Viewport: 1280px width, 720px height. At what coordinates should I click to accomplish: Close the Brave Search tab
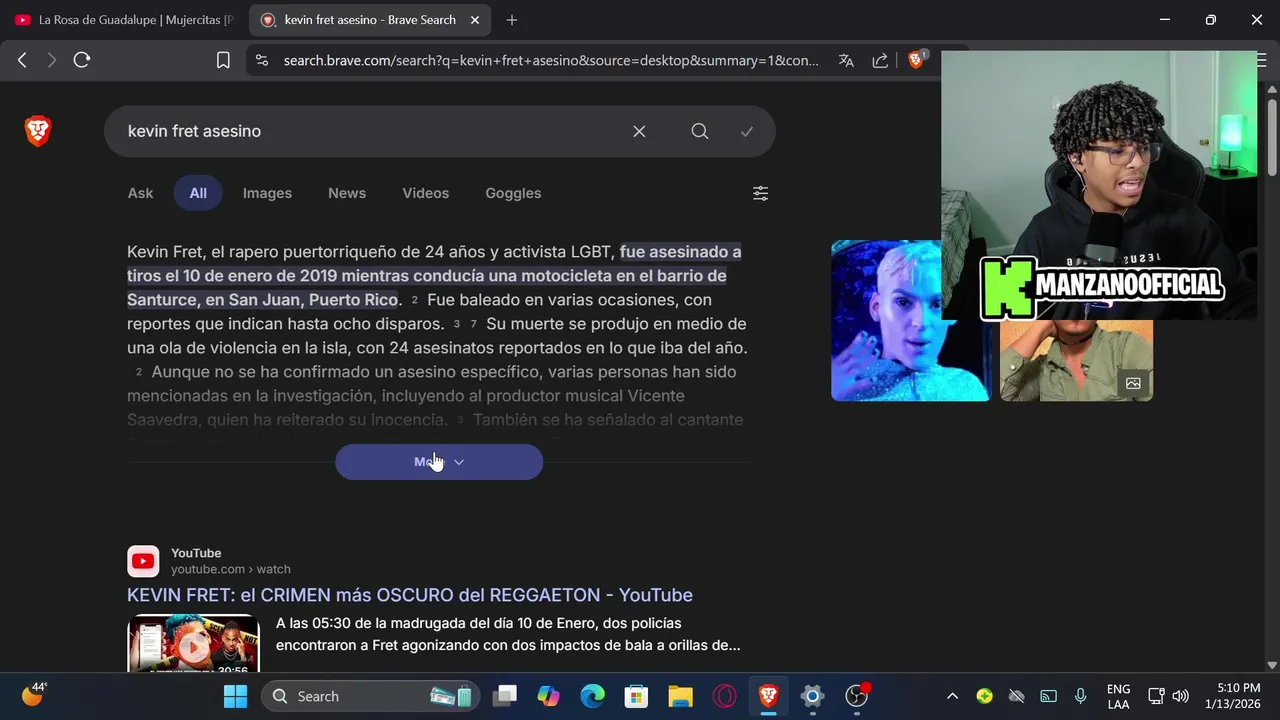pos(474,20)
